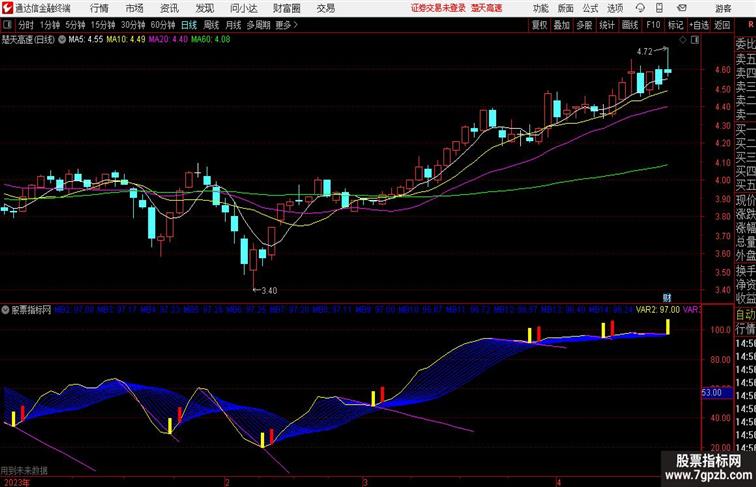Expand the dropdown beside 楚天高速(日线)
Image resolution: width=756 pixels, height=487 pixels.
[x=62, y=40]
